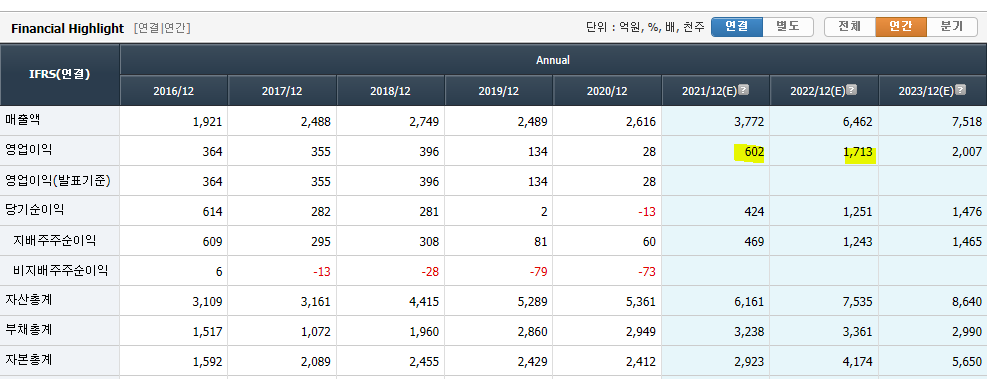Click the 2019/12 column header

click(x=499, y=91)
